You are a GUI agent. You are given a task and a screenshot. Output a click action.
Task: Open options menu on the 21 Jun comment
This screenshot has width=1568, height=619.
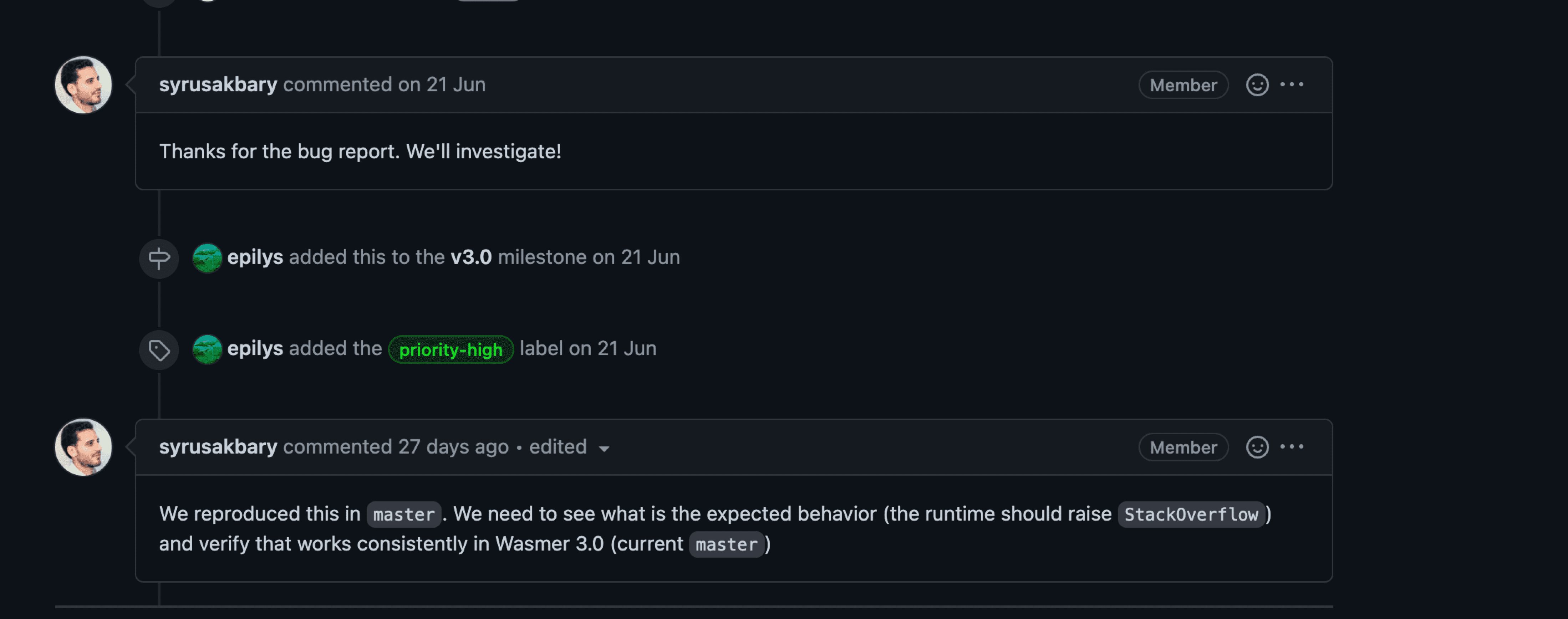[x=1292, y=85]
